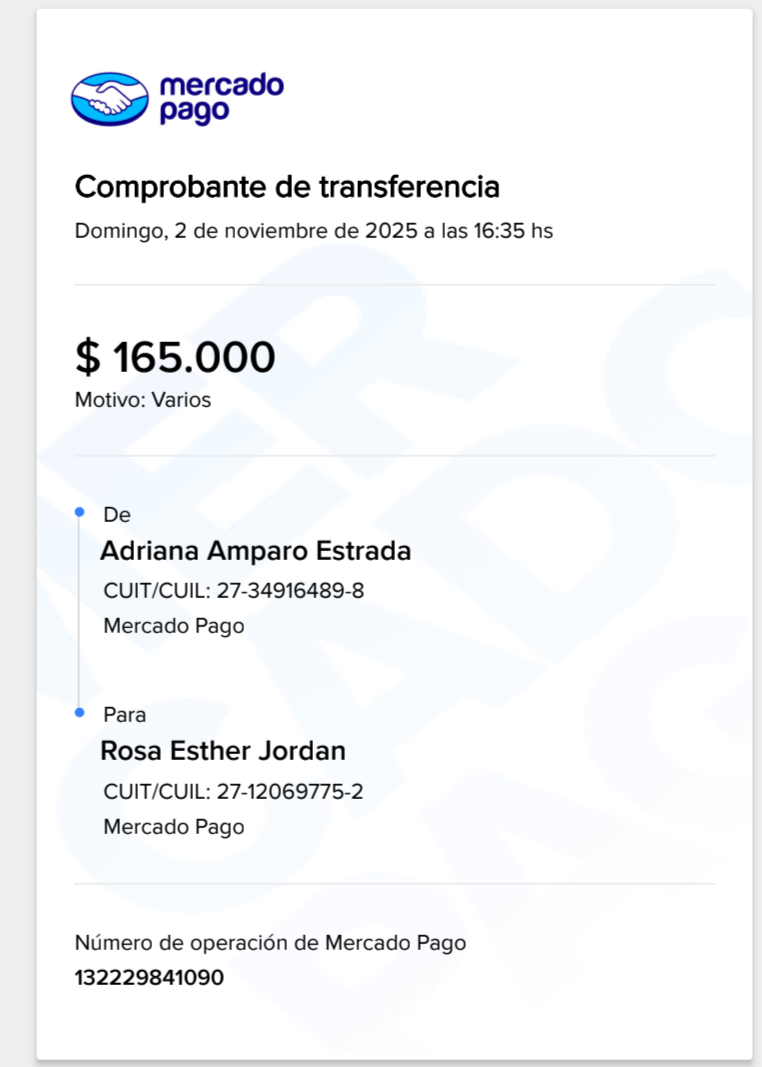Click the "De" sender label
Image resolution: width=762 pixels, height=1067 pixels.
(x=117, y=515)
